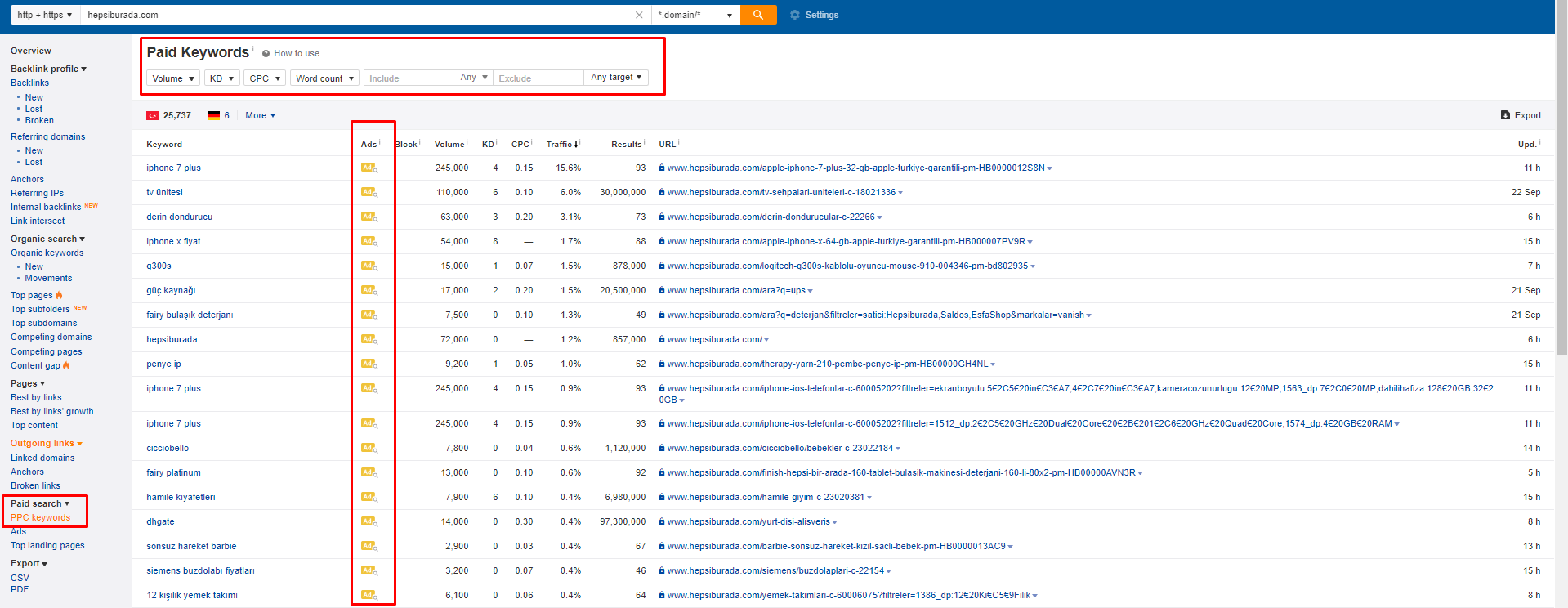Open Ad preview icon for g300s

click(369, 266)
